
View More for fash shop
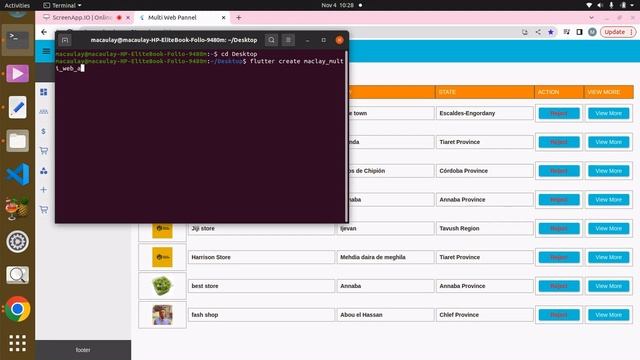coord(608,315)
